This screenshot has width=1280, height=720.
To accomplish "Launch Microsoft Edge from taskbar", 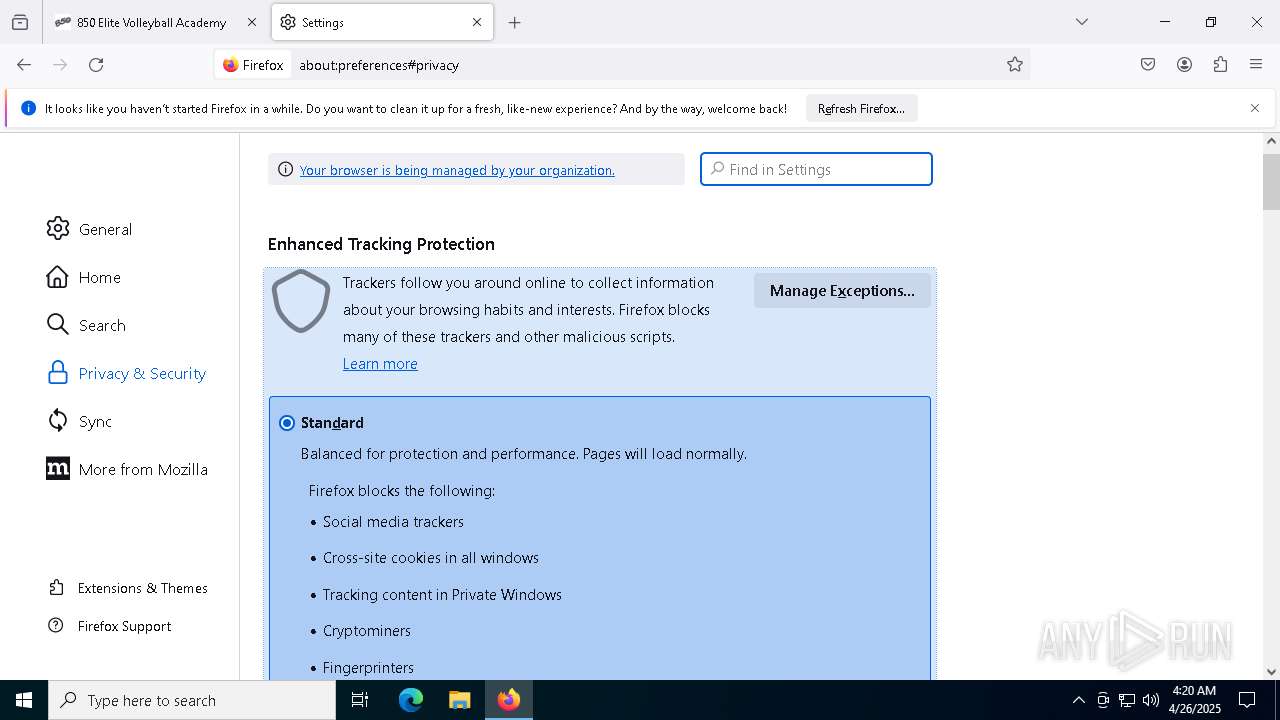I will [411, 700].
